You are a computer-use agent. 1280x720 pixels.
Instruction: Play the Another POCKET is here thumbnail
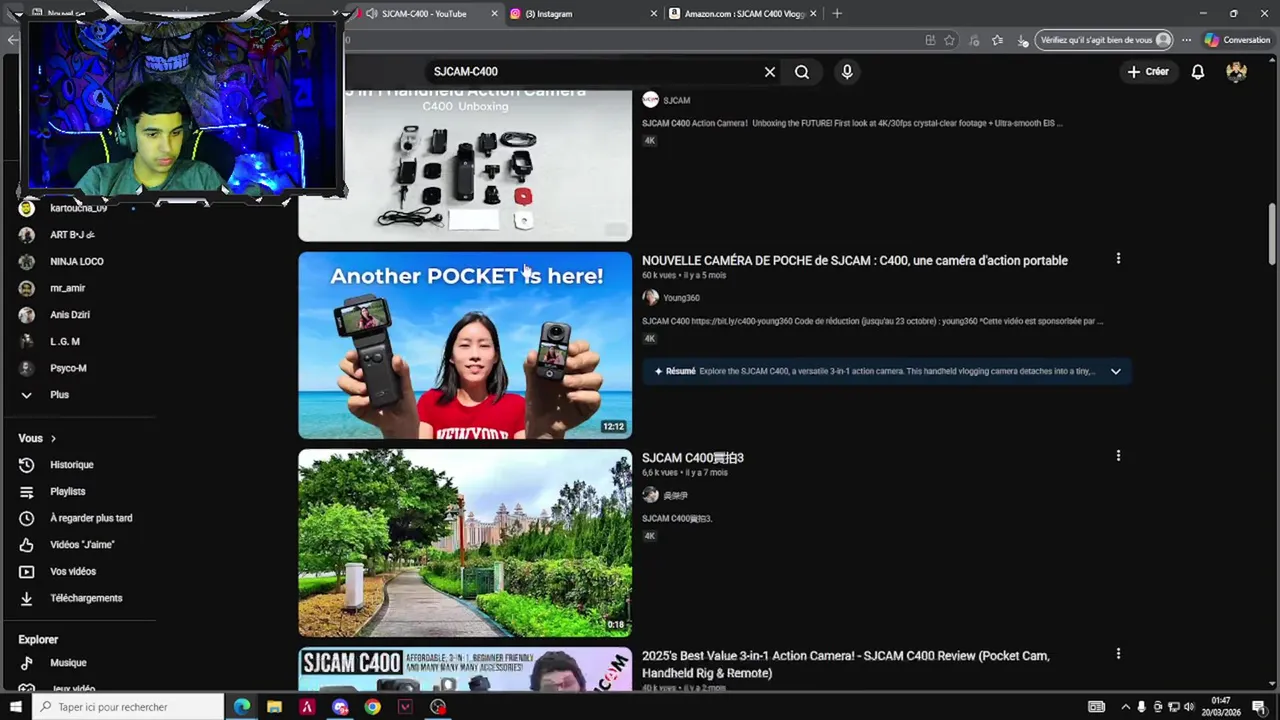pos(465,345)
